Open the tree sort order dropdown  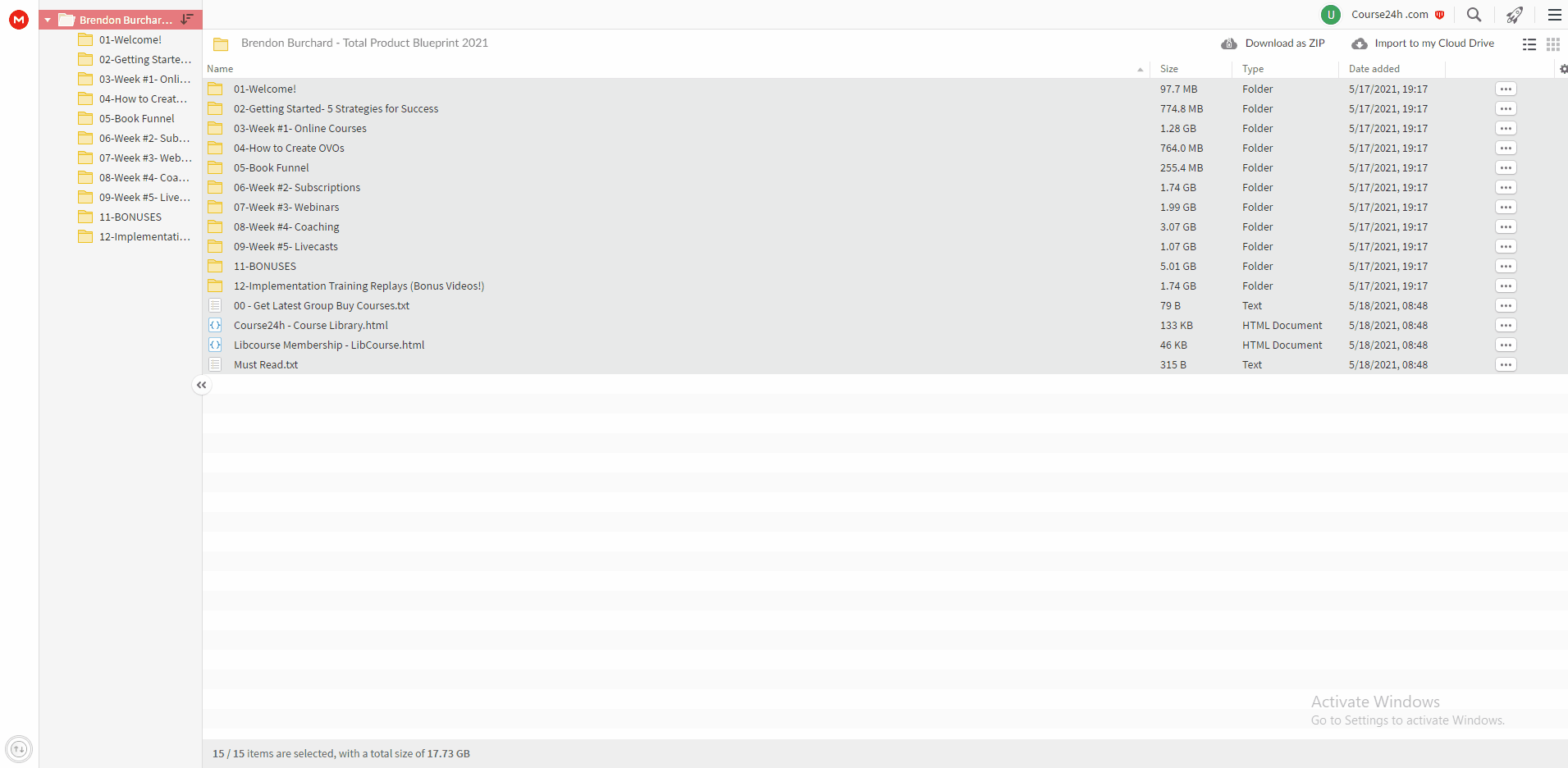[187, 19]
